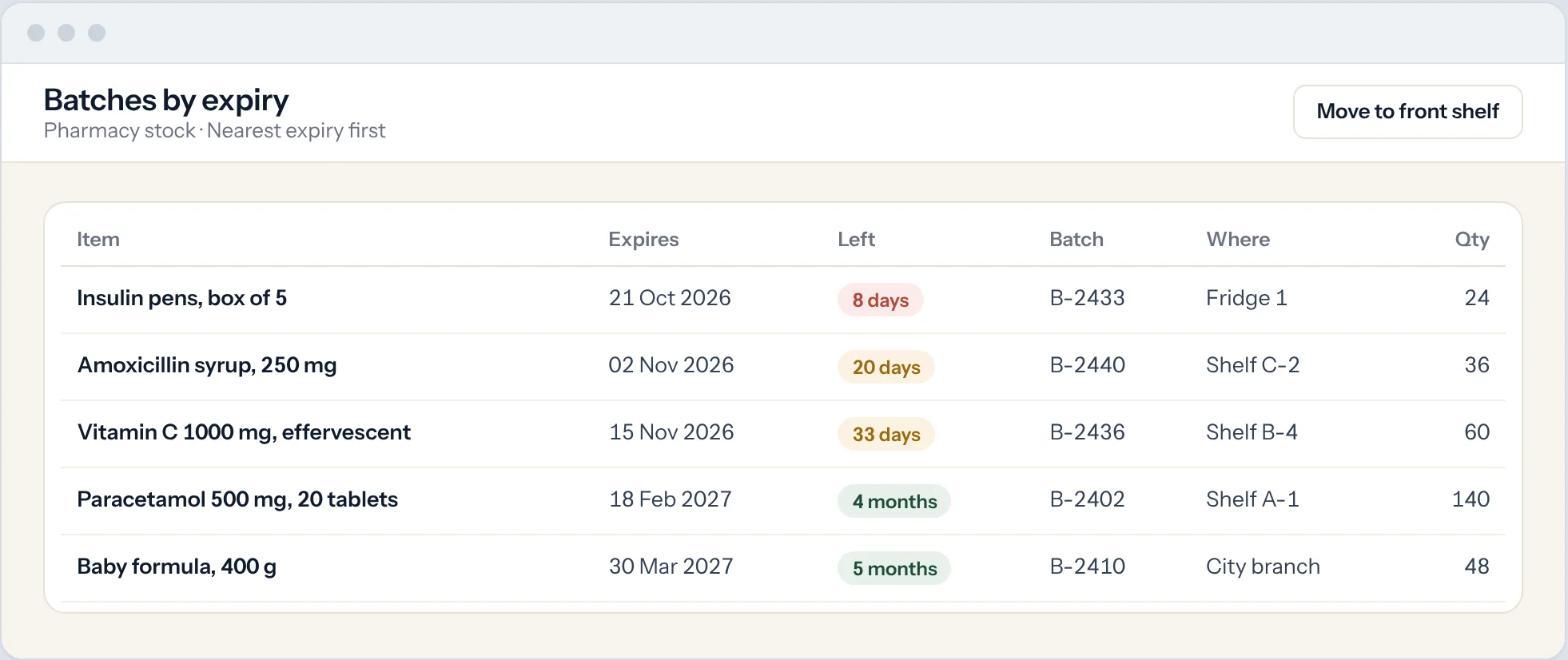
Task: Click the 02 Nov 2026 expiry date
Action: (671, 365)
